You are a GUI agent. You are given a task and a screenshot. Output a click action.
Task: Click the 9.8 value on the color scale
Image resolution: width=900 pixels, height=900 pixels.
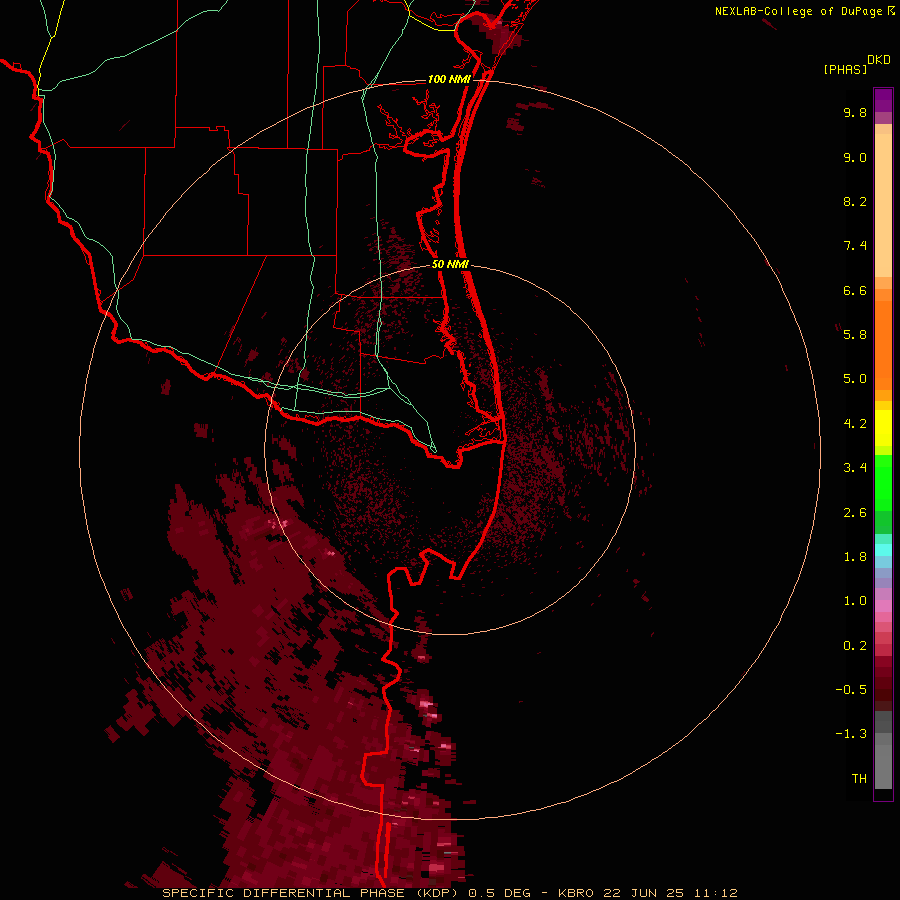[855, 112]
